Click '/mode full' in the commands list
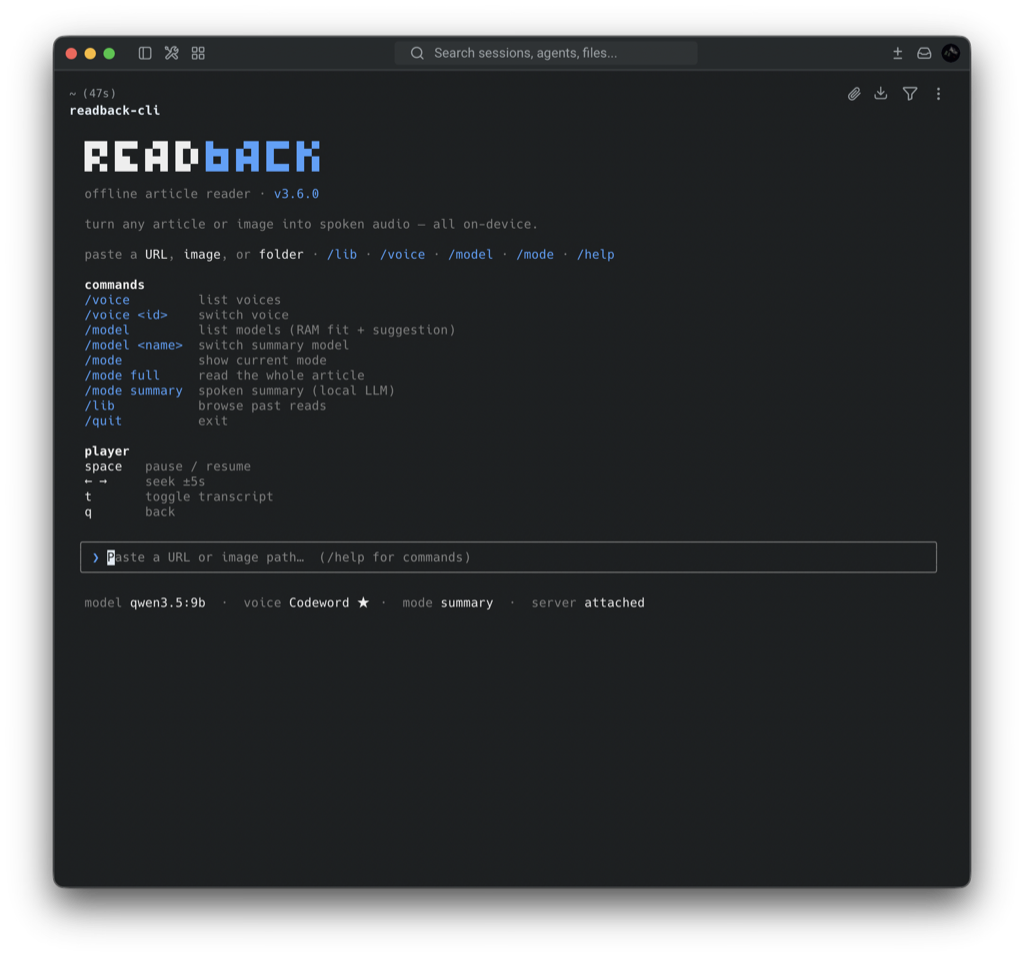The width and height of the screenshot is (1024, 958). pyautogui.click(x=122, y=375)
